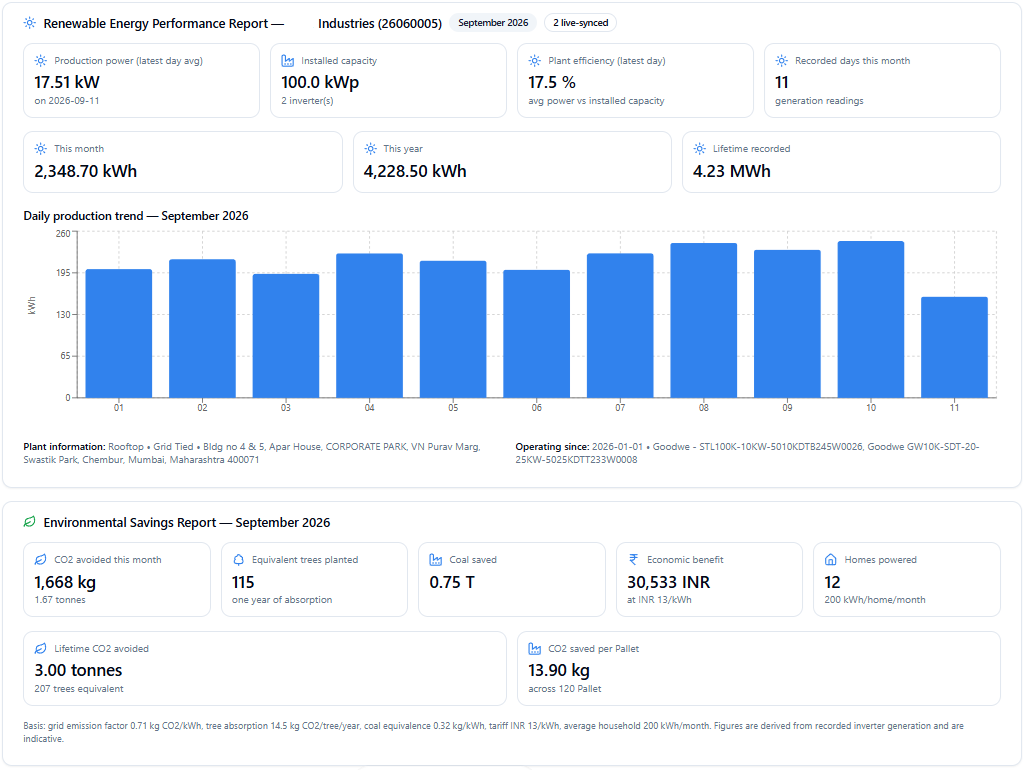The height and width of the screenshot is (770, 1031).
Task: Click the 207 trees equivalent subtext
Action: click(79, 688)
